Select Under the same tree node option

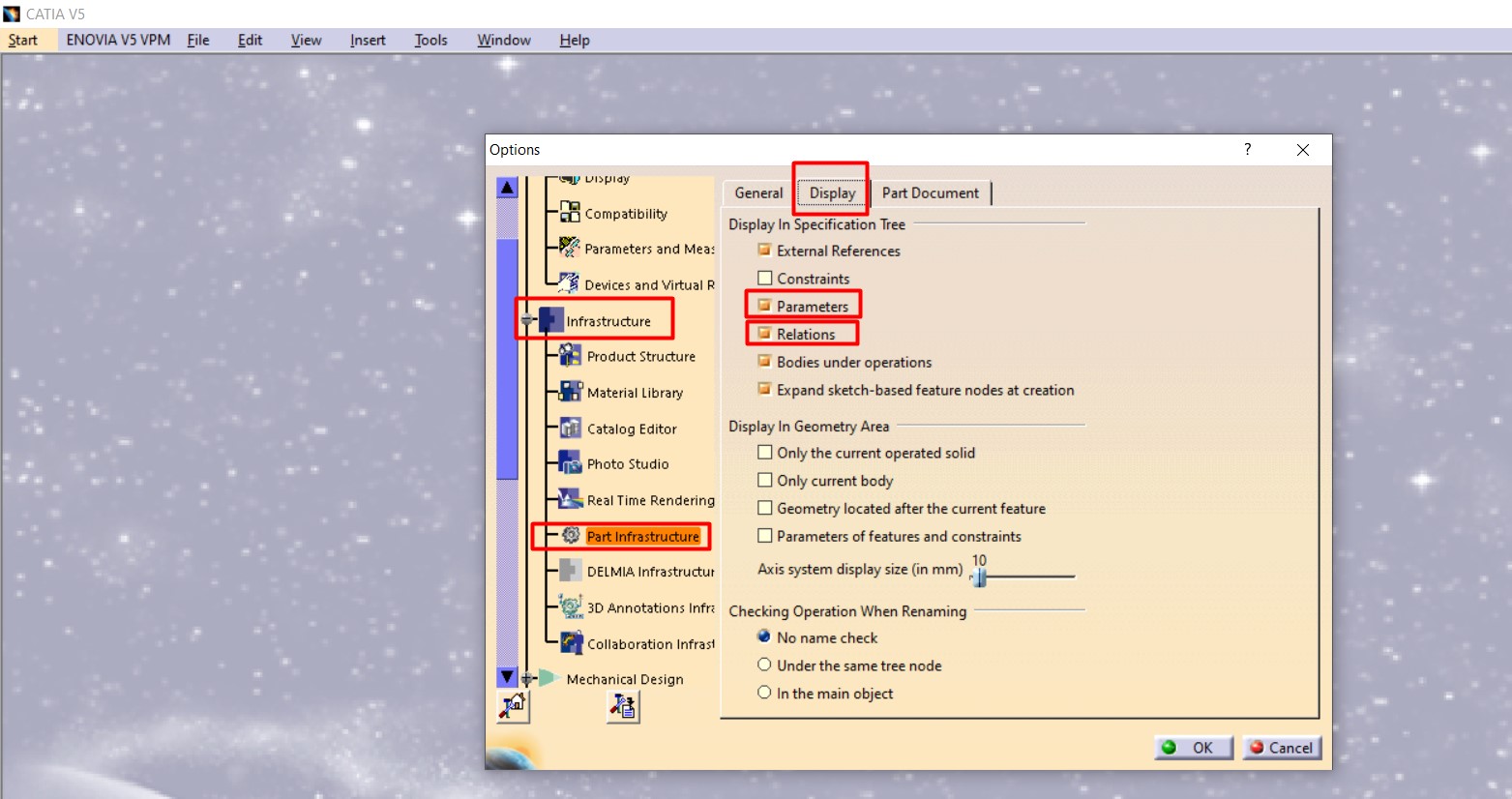764,665
